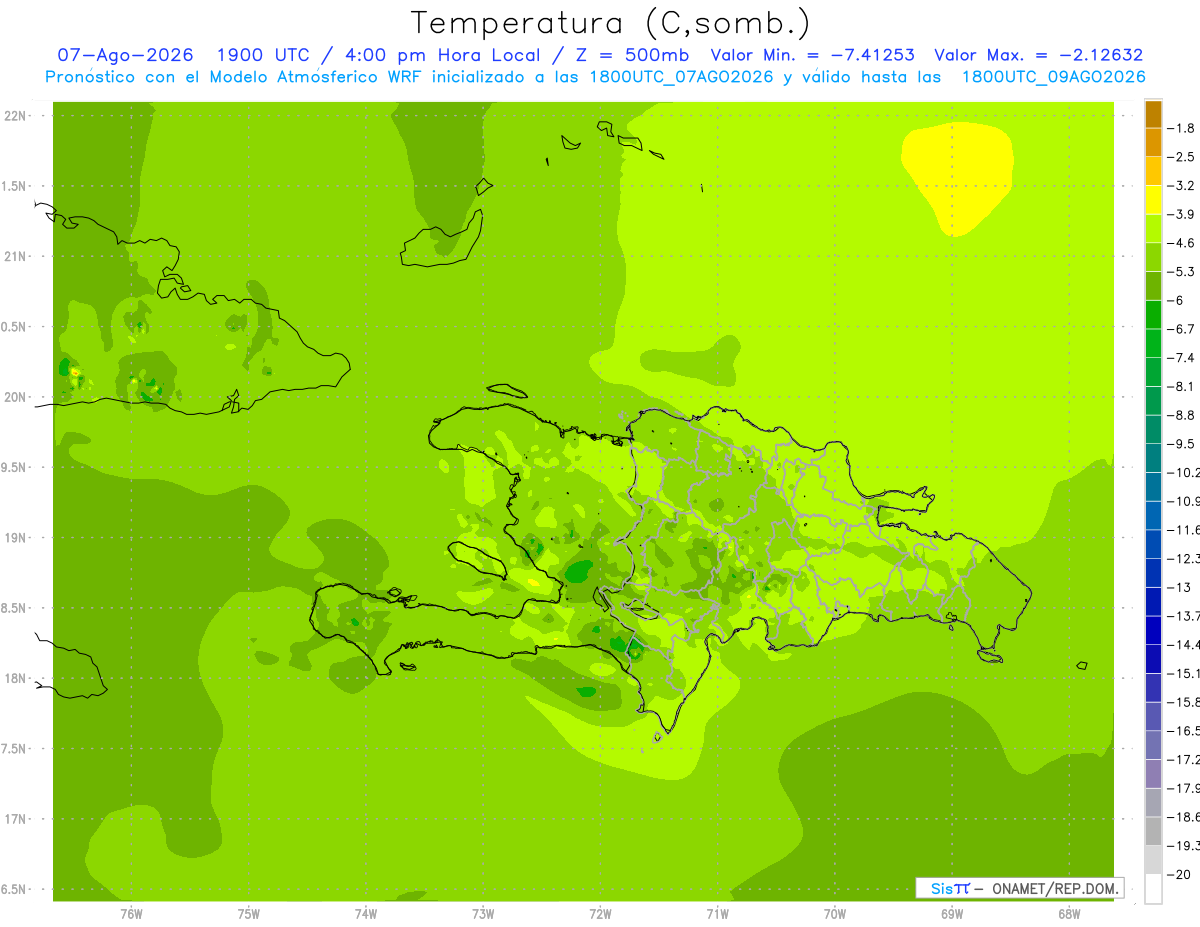Click the '68W' longitude axis label

[x=1069, y=913]
